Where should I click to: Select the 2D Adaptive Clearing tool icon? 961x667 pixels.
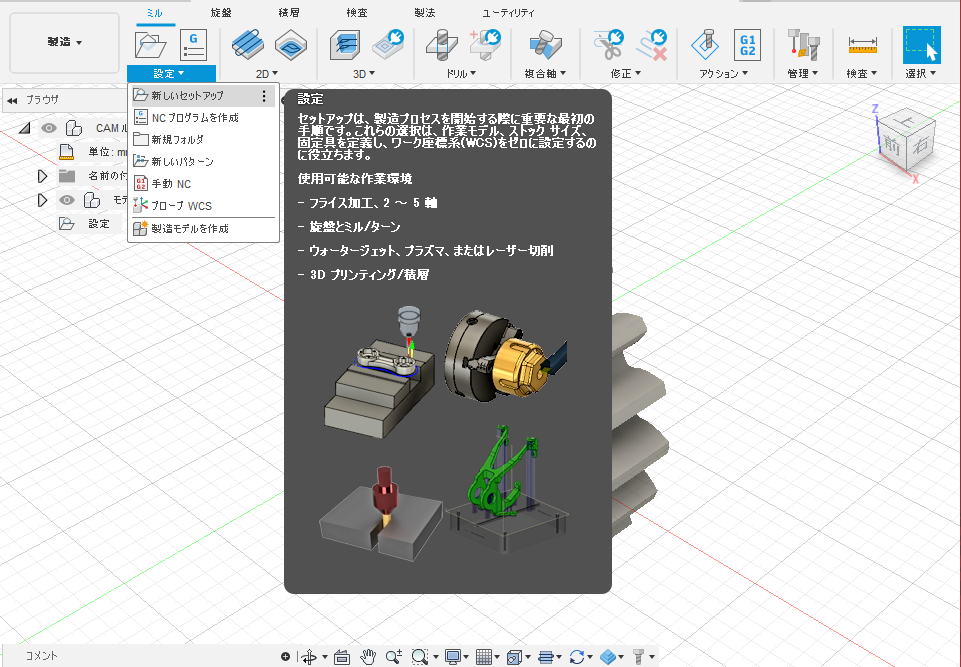click(248, 45)
